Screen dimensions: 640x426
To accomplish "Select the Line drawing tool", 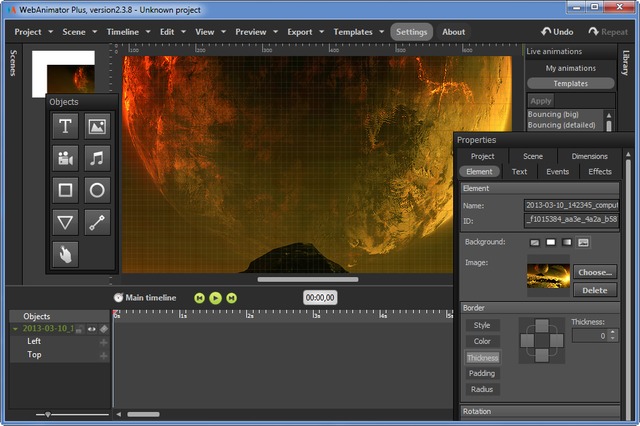I will 96,222.
